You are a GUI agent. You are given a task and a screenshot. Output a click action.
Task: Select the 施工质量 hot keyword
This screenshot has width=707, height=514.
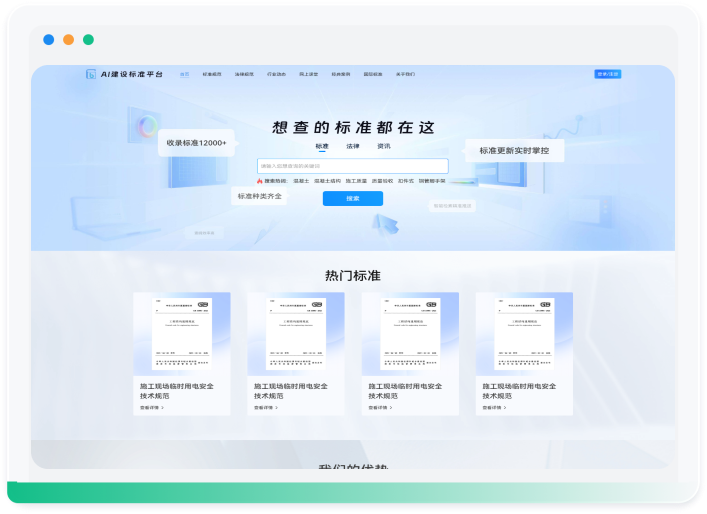[356, 181]
